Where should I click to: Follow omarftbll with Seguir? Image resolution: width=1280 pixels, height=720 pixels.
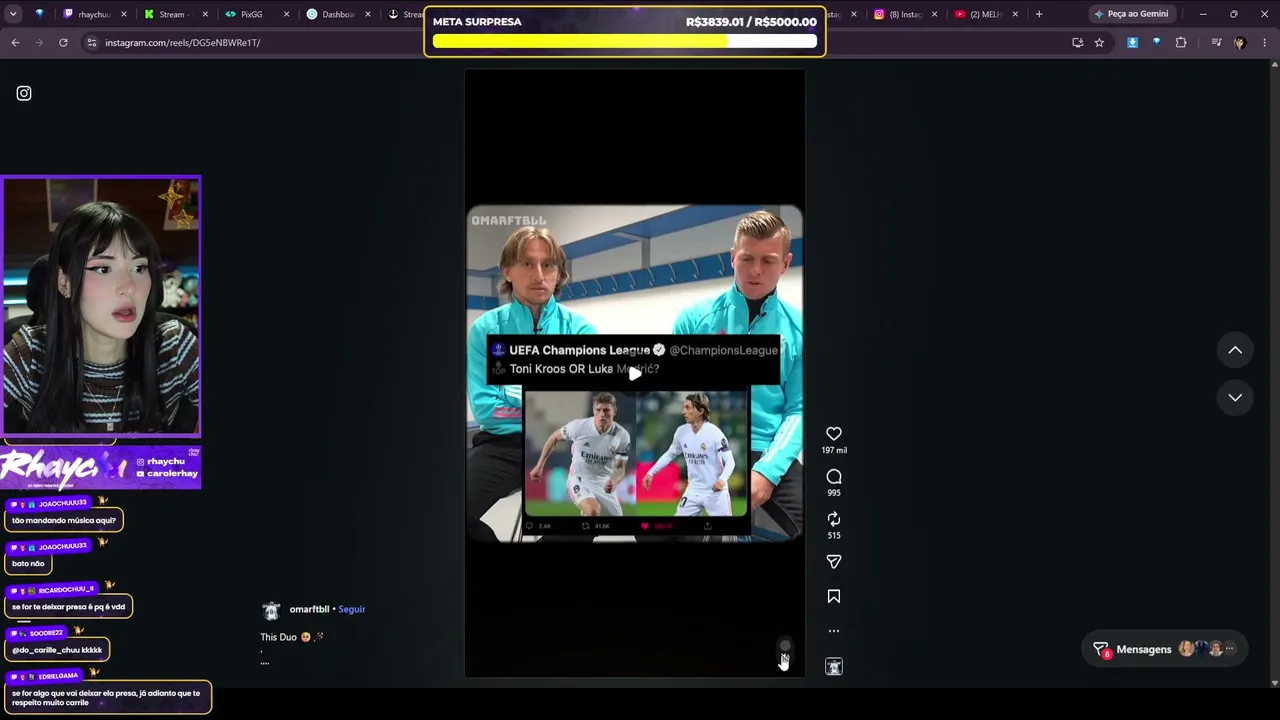click(352, 609)
